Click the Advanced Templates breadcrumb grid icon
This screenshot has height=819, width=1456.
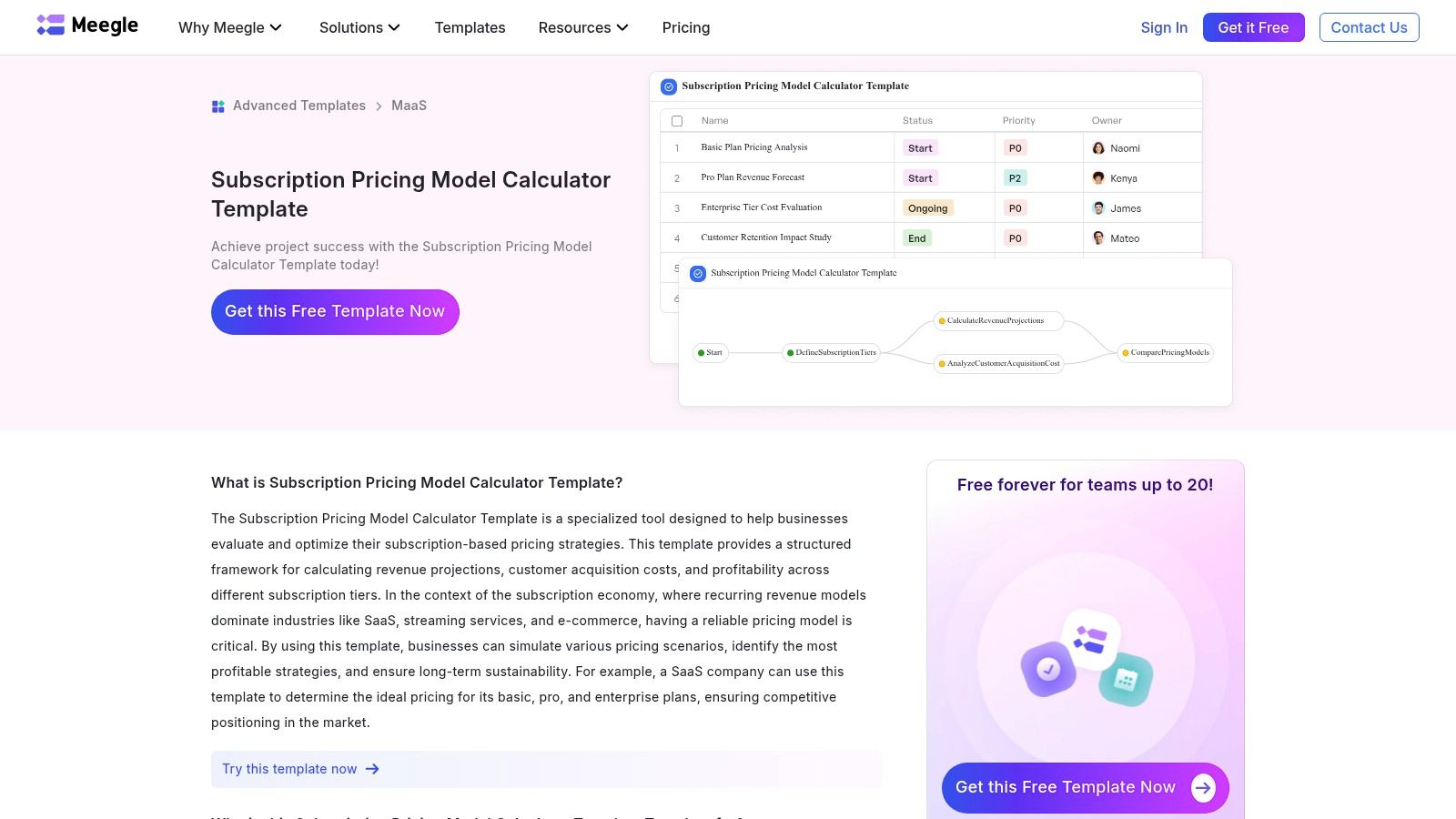[x=218, y=106]
